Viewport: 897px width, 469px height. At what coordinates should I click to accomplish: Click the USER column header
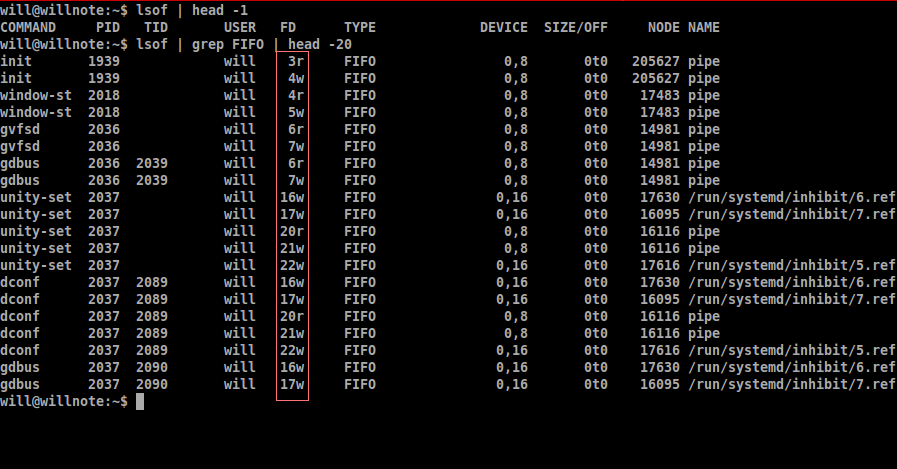240,27
